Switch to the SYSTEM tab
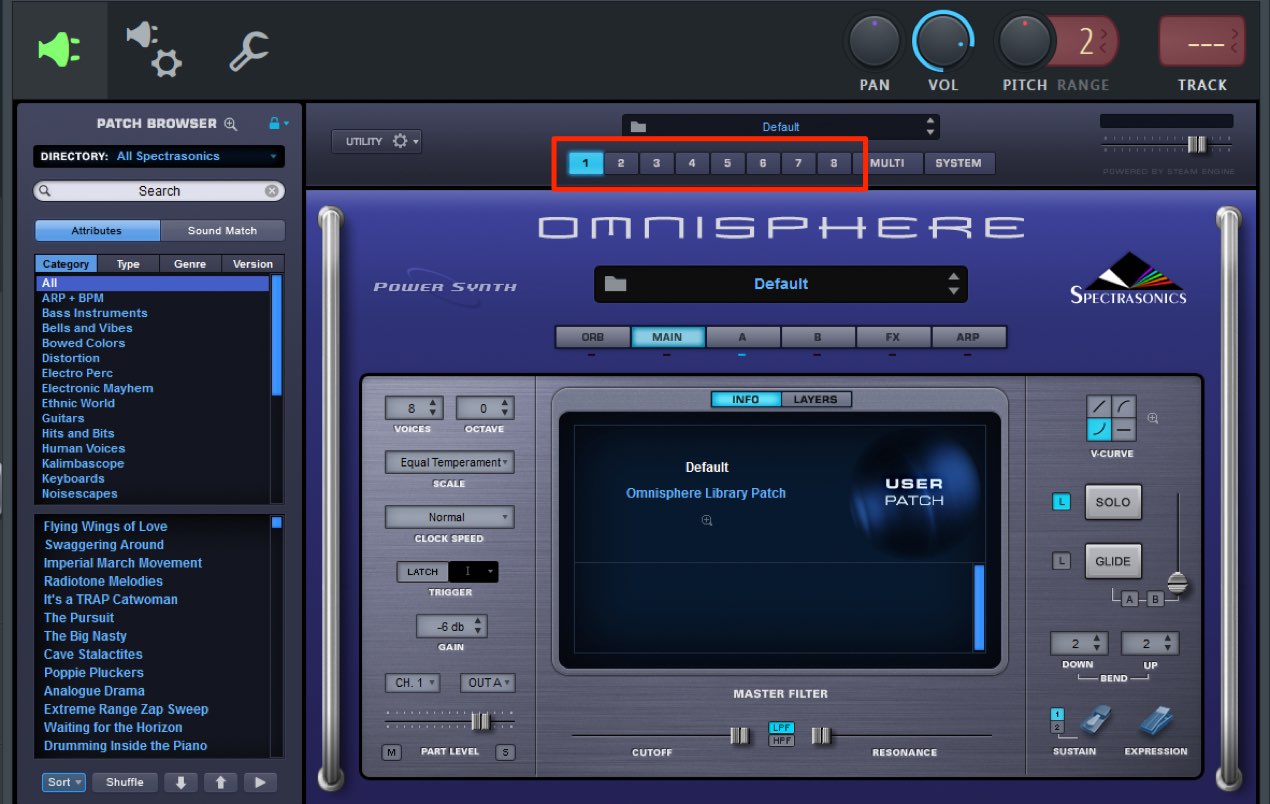 (959, 163)
